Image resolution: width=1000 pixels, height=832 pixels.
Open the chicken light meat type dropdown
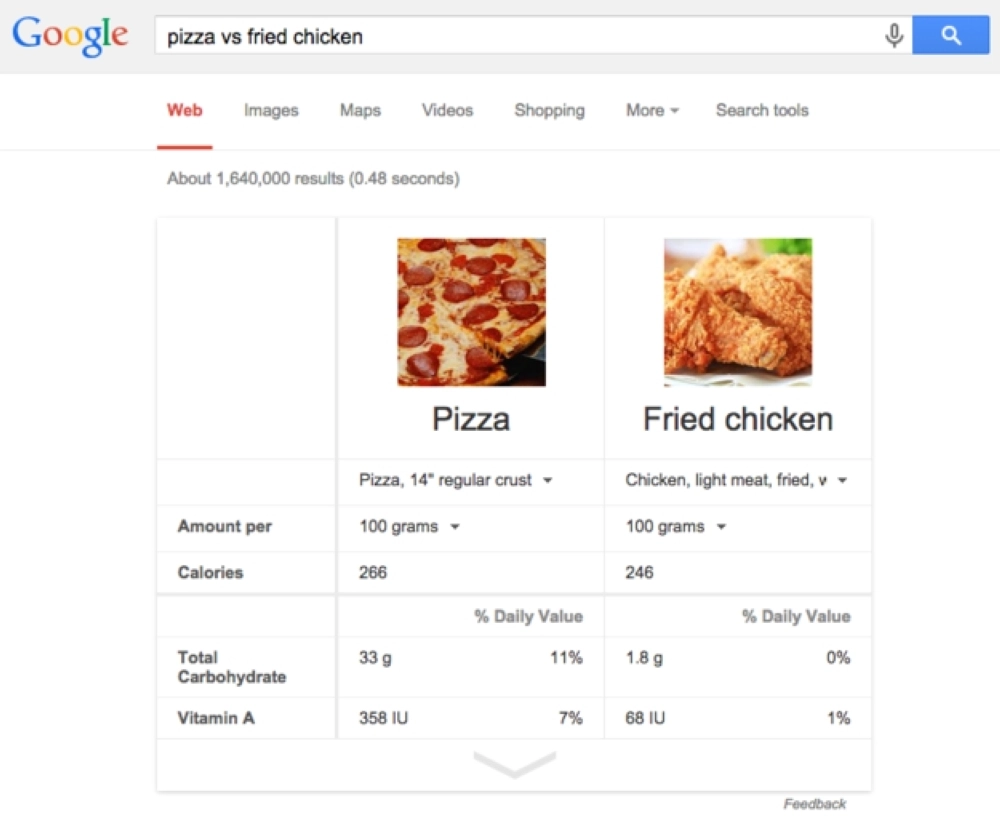click(x=736, y=481)
